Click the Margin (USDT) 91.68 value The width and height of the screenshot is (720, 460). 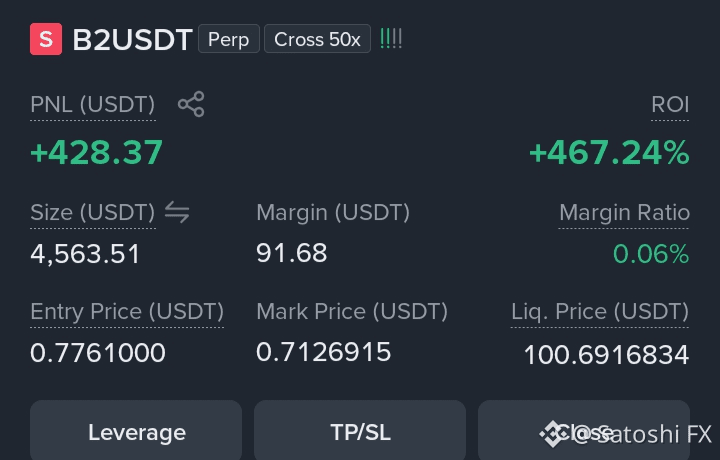click(x=292, y=253)
